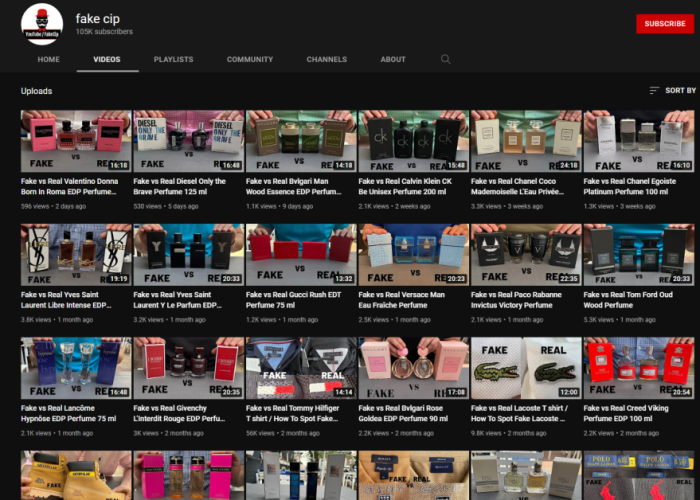Click '9.8K views • 2 months ago' text
The image size is (700, 500).
(x=509, y=433)
